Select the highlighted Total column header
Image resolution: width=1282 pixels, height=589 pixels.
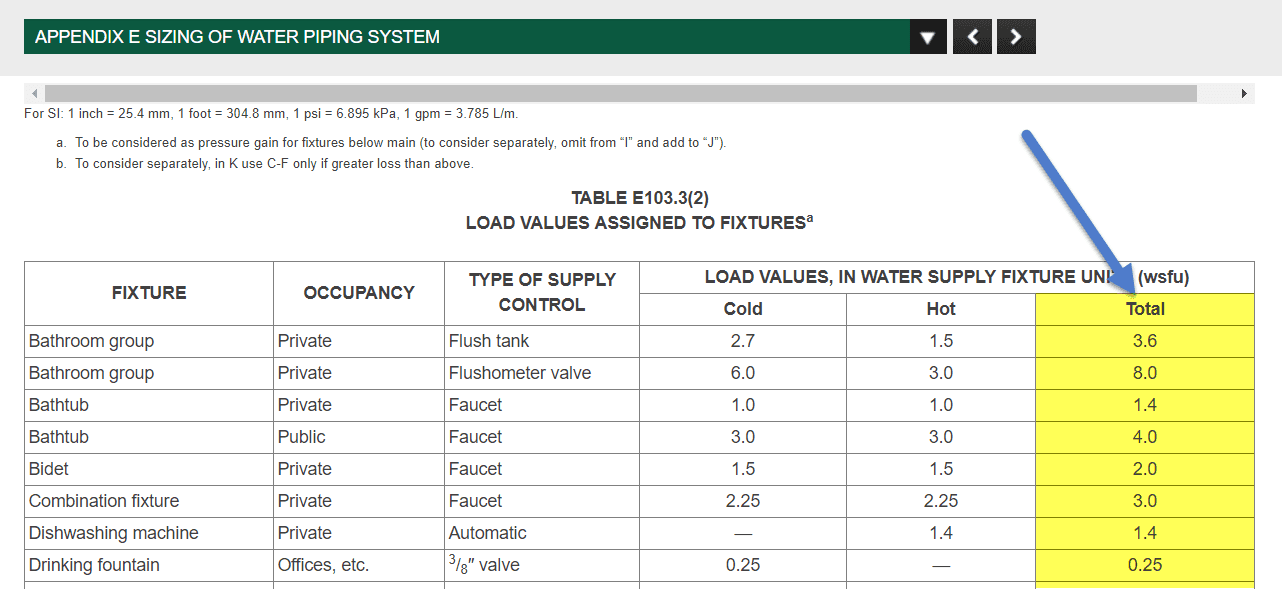tap(1145, 309)
